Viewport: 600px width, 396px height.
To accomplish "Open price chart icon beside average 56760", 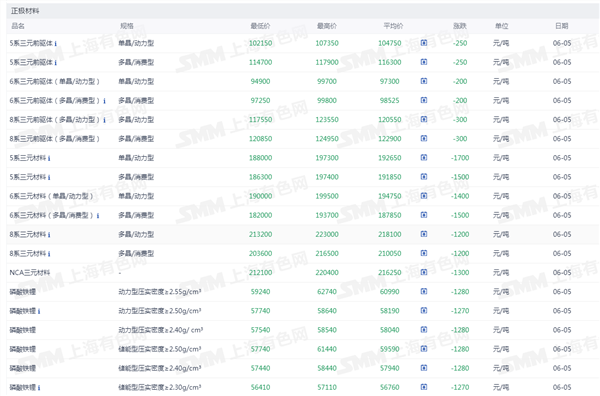I will 424,387.
